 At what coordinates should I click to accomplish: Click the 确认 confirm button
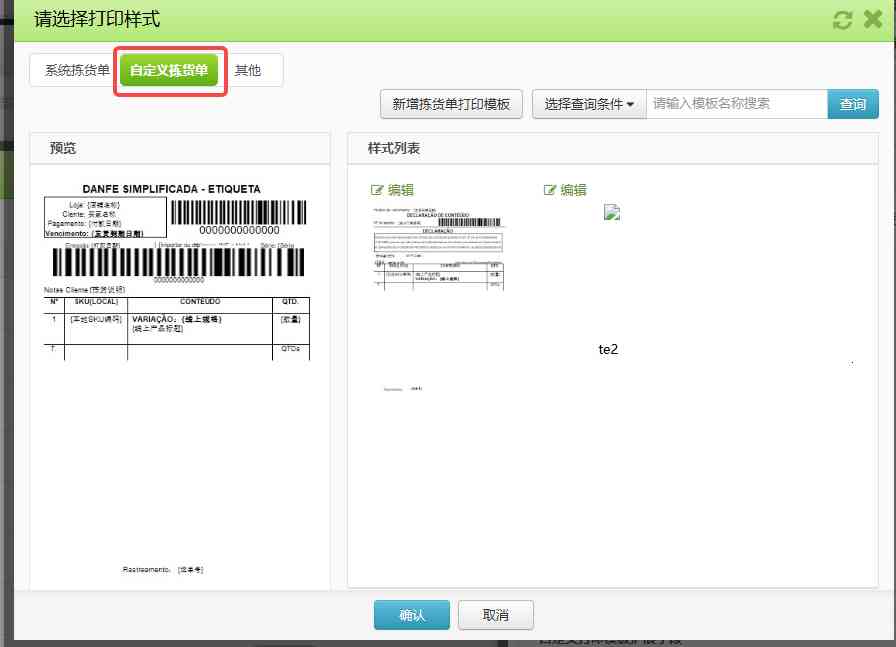point(412,615)
